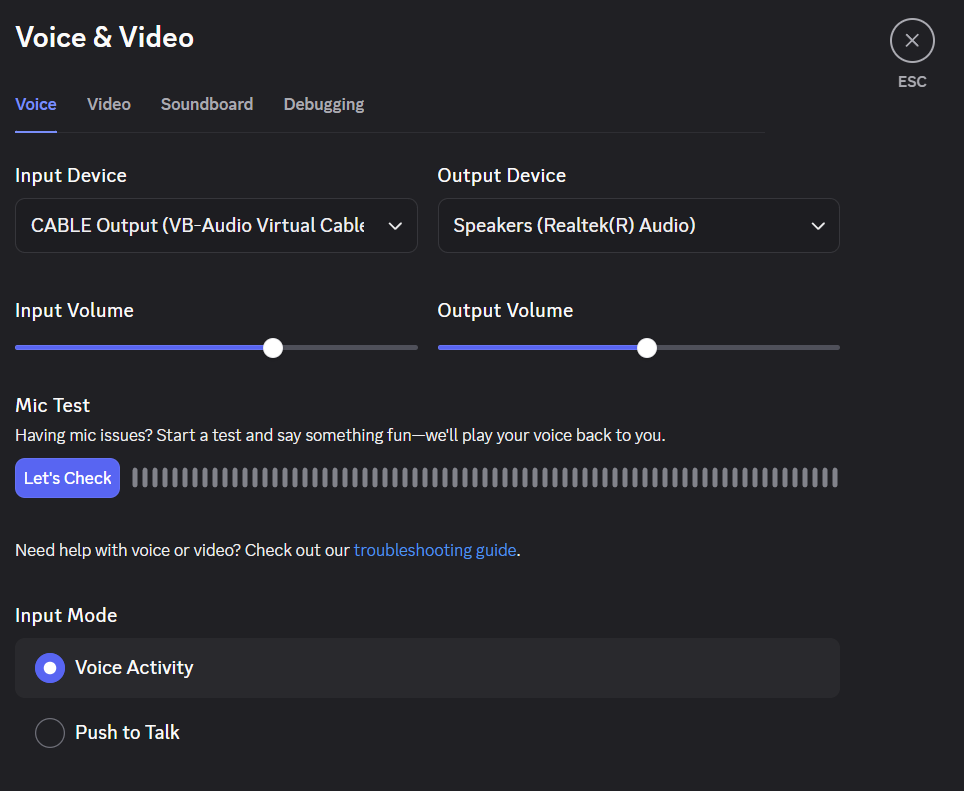Expand the Input Device chevron arrow

(395, 226)
